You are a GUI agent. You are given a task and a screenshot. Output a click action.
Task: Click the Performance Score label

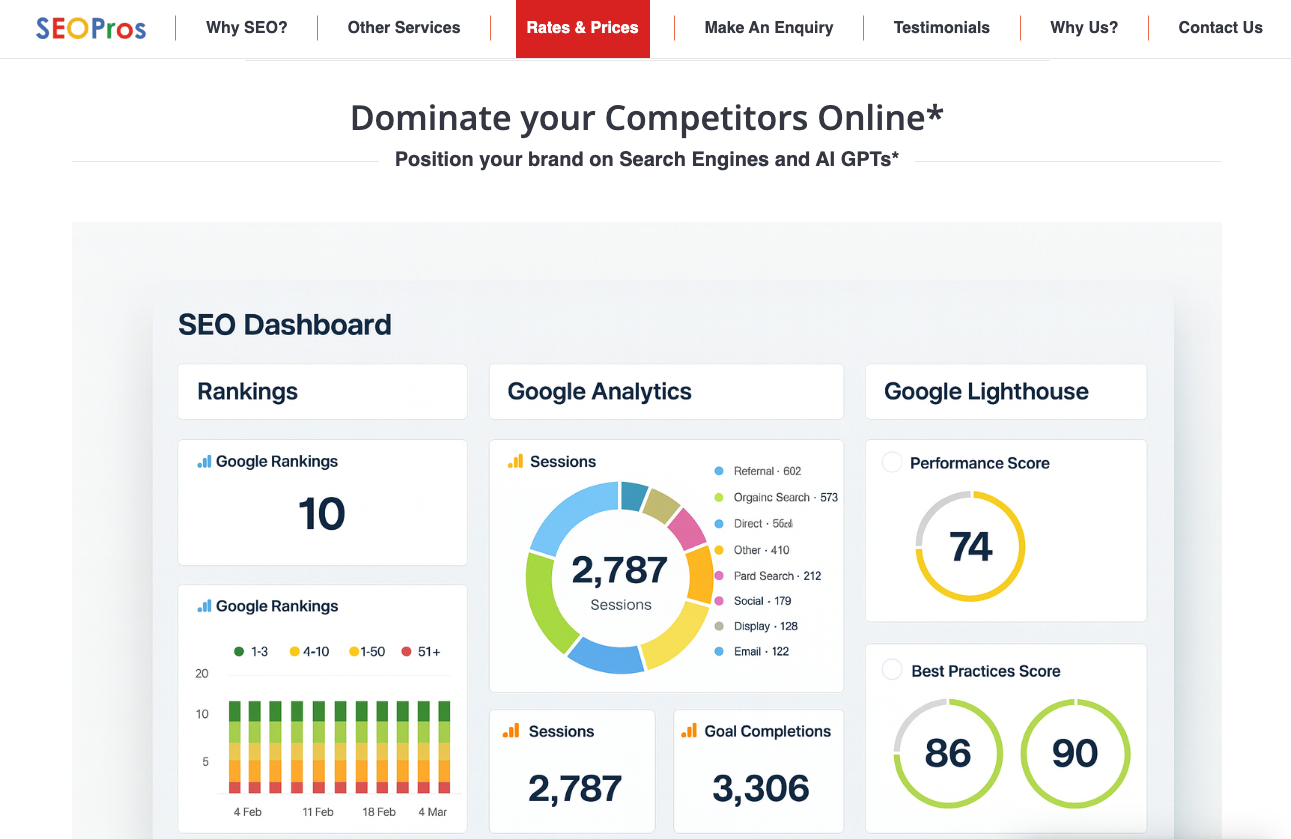(x=980, y=463)
